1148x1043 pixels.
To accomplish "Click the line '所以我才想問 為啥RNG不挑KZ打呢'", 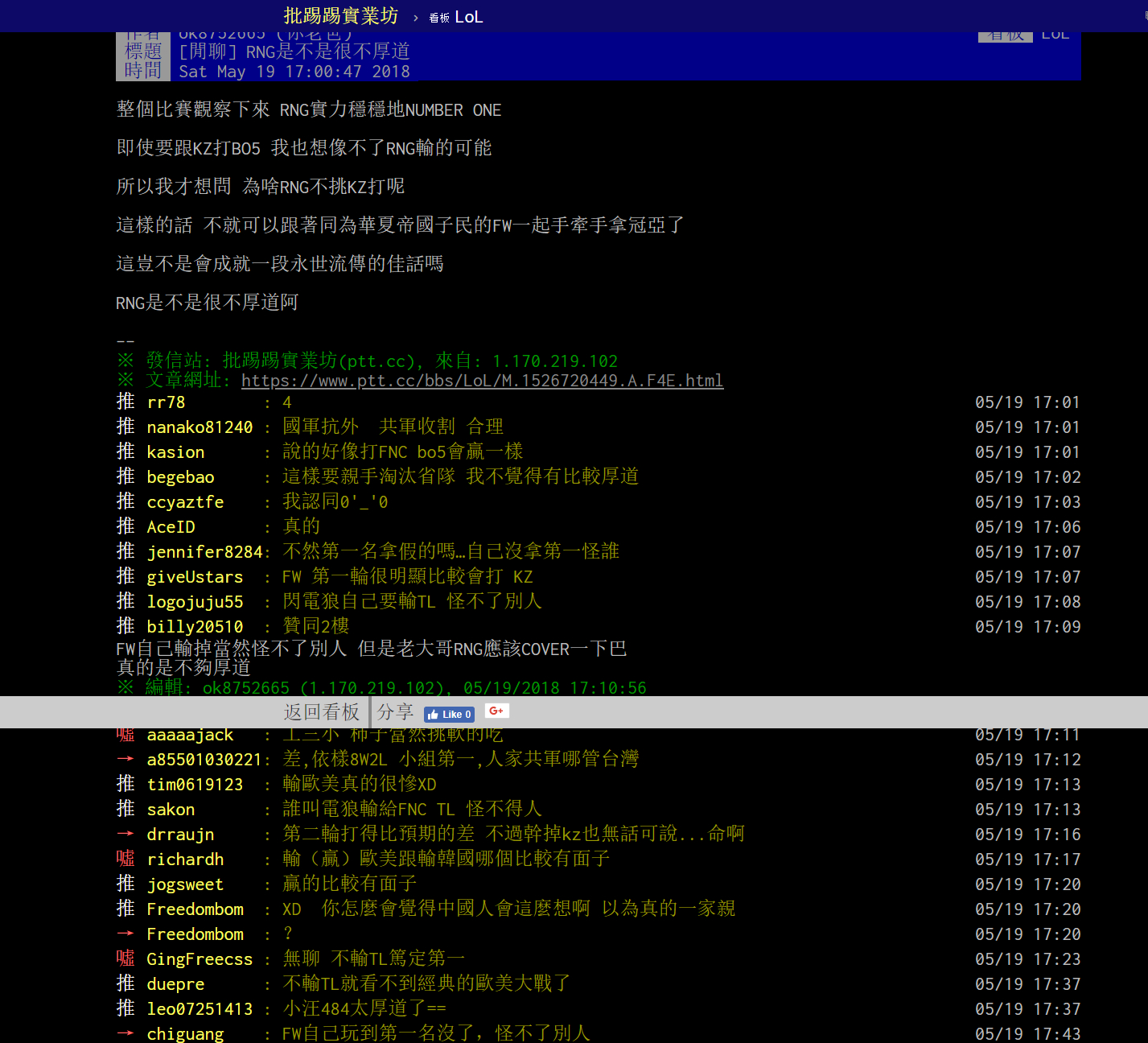I will [x=261, y=187].
